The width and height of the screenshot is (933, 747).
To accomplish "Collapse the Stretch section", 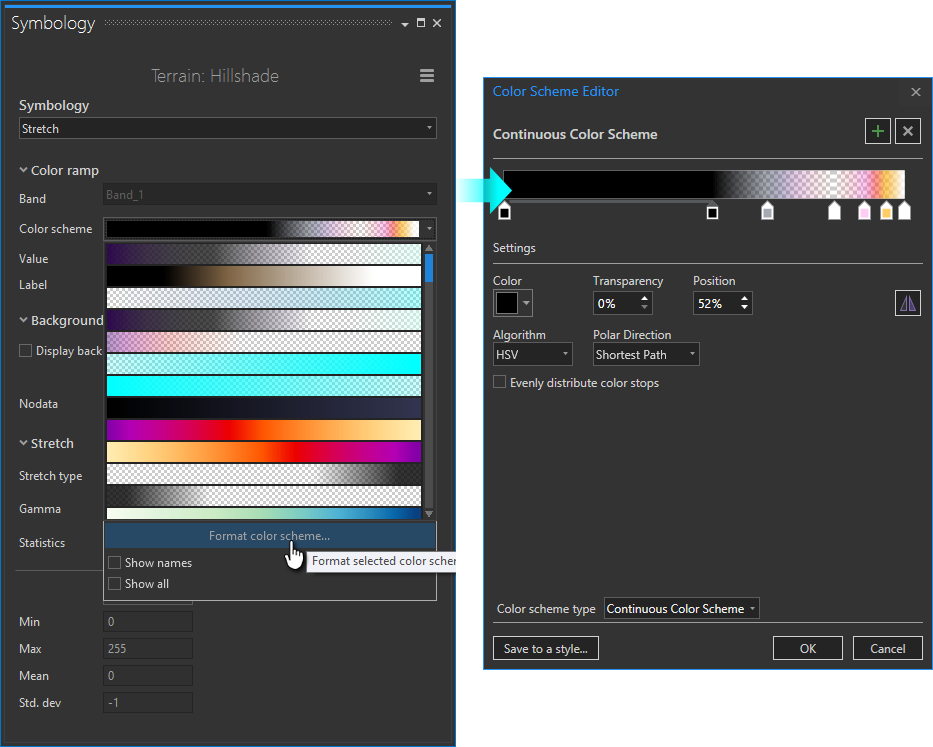I will pyautogui.click(x=23, y=443).
